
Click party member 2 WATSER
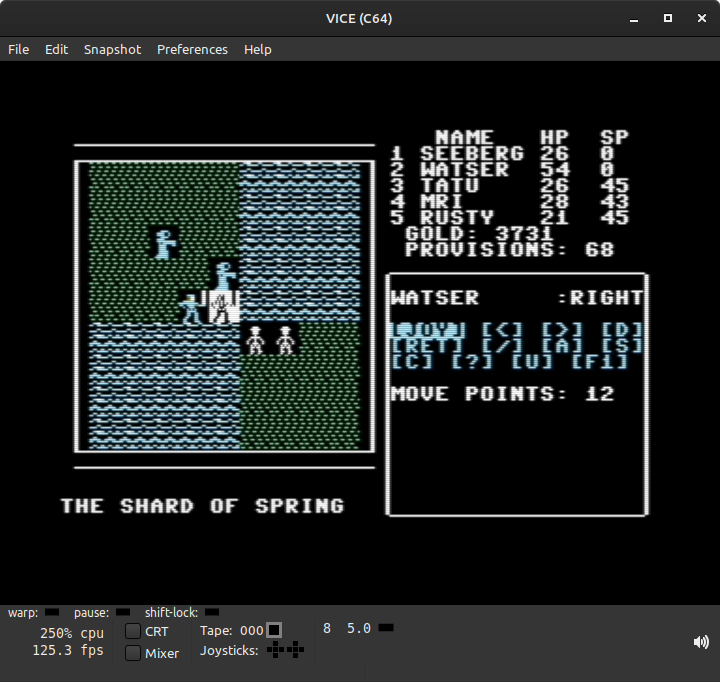coord(509,169)
